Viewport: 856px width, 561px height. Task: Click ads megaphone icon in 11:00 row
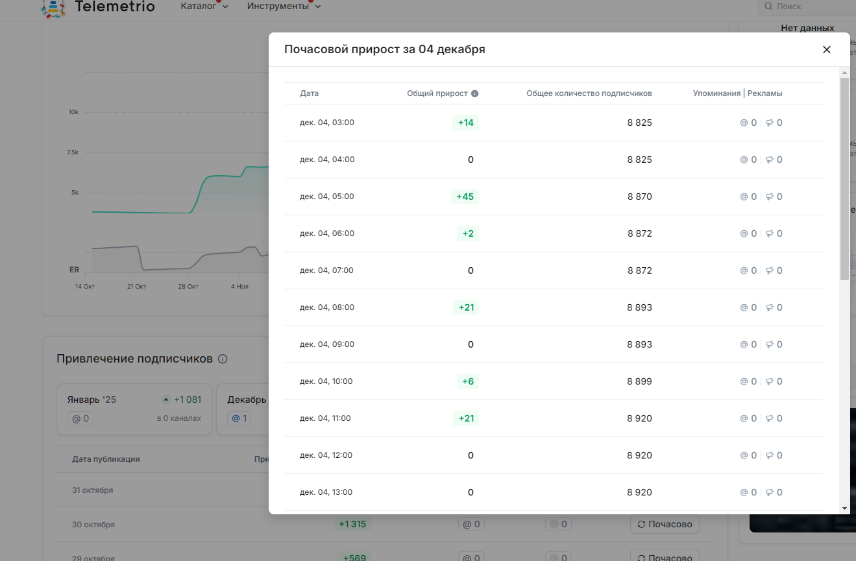pos(769,419)
